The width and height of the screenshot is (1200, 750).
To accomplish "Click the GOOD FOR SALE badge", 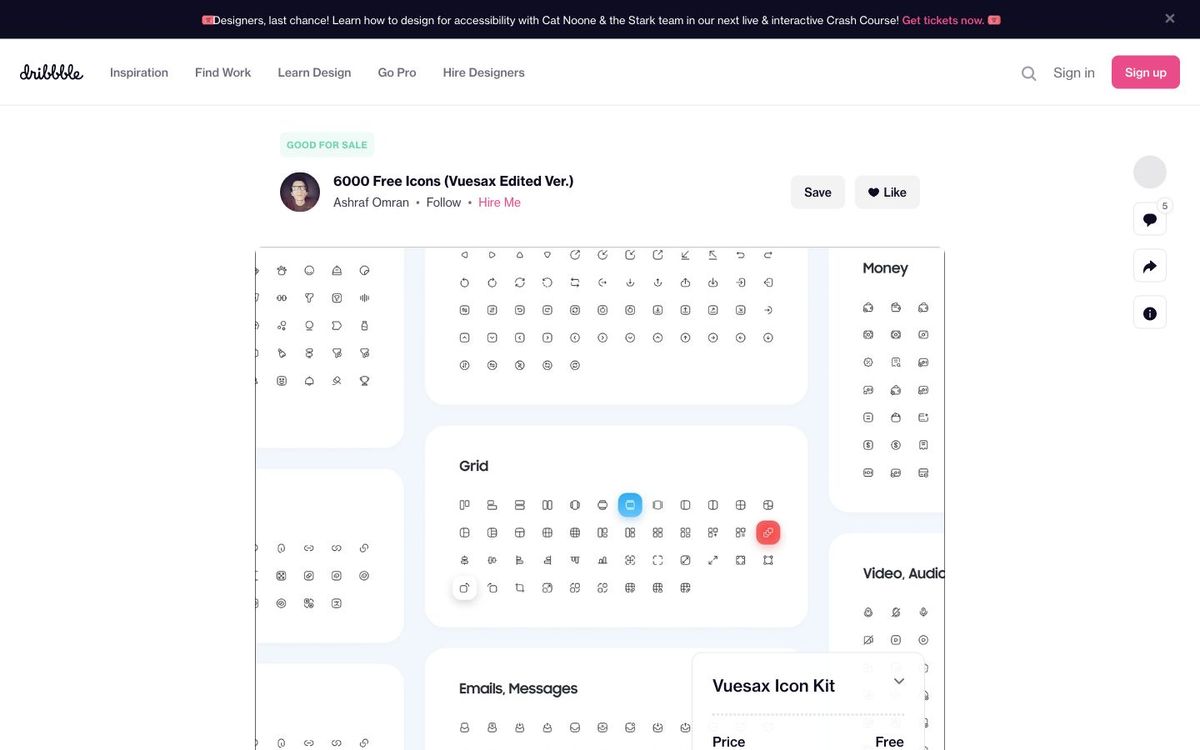I will [327, 145].
